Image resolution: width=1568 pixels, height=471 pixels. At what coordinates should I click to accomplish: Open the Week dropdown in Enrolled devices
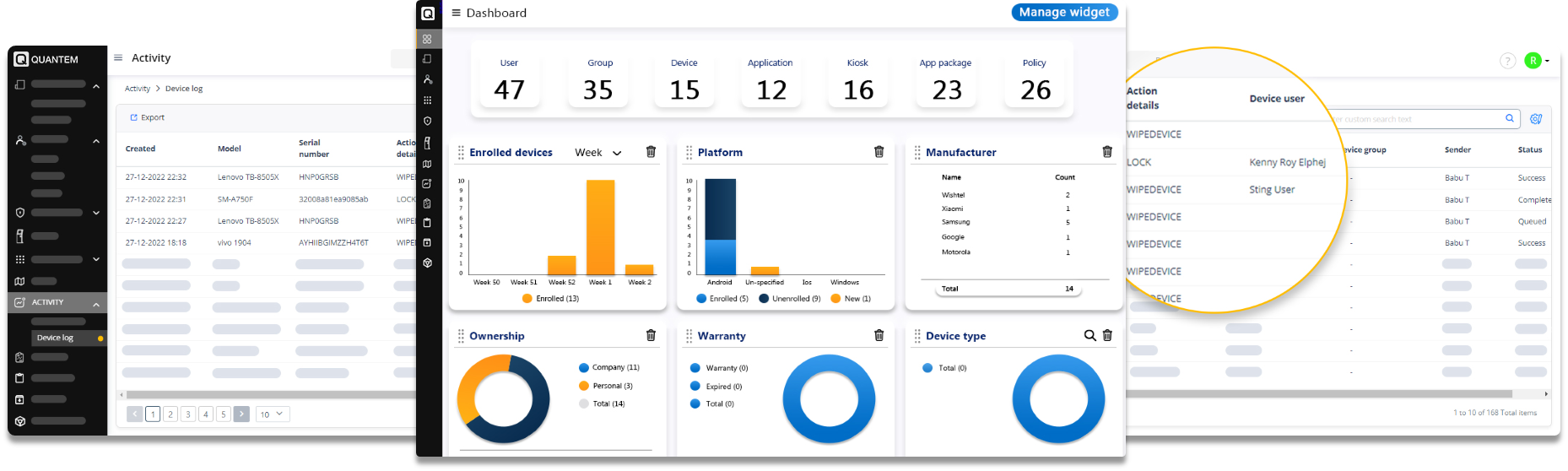[x=598, y=153]
